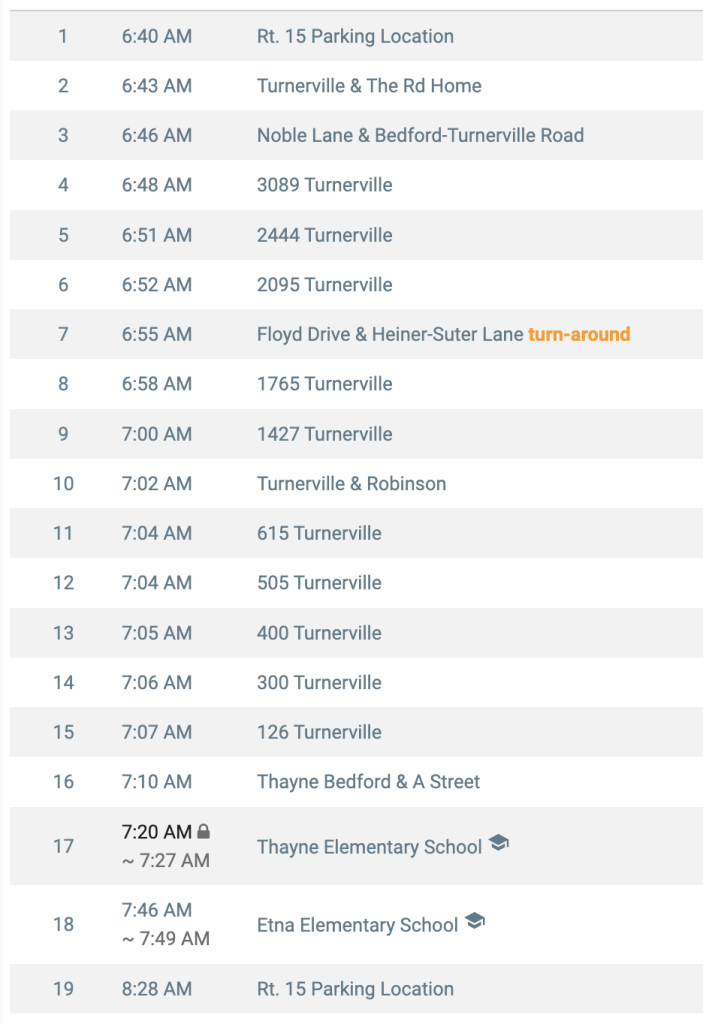Select the orange turn-around label

pyautogui.click(x=579, y=334)
